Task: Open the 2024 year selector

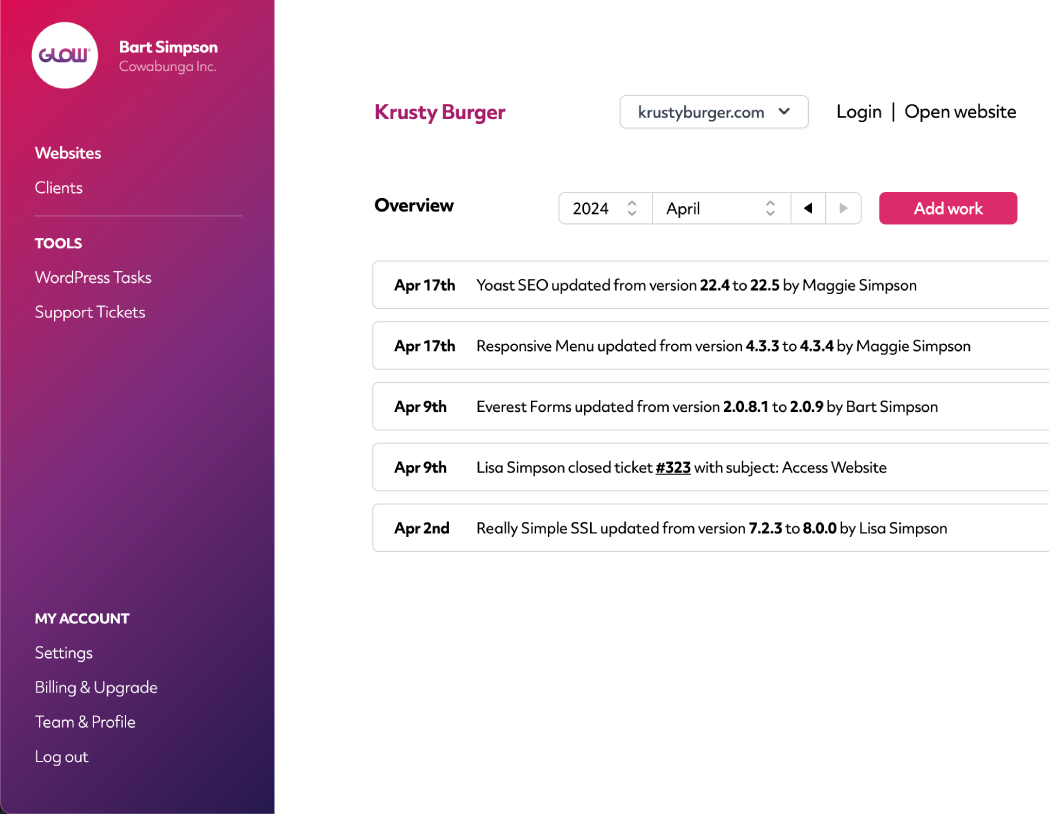Action: click(605, 208)
